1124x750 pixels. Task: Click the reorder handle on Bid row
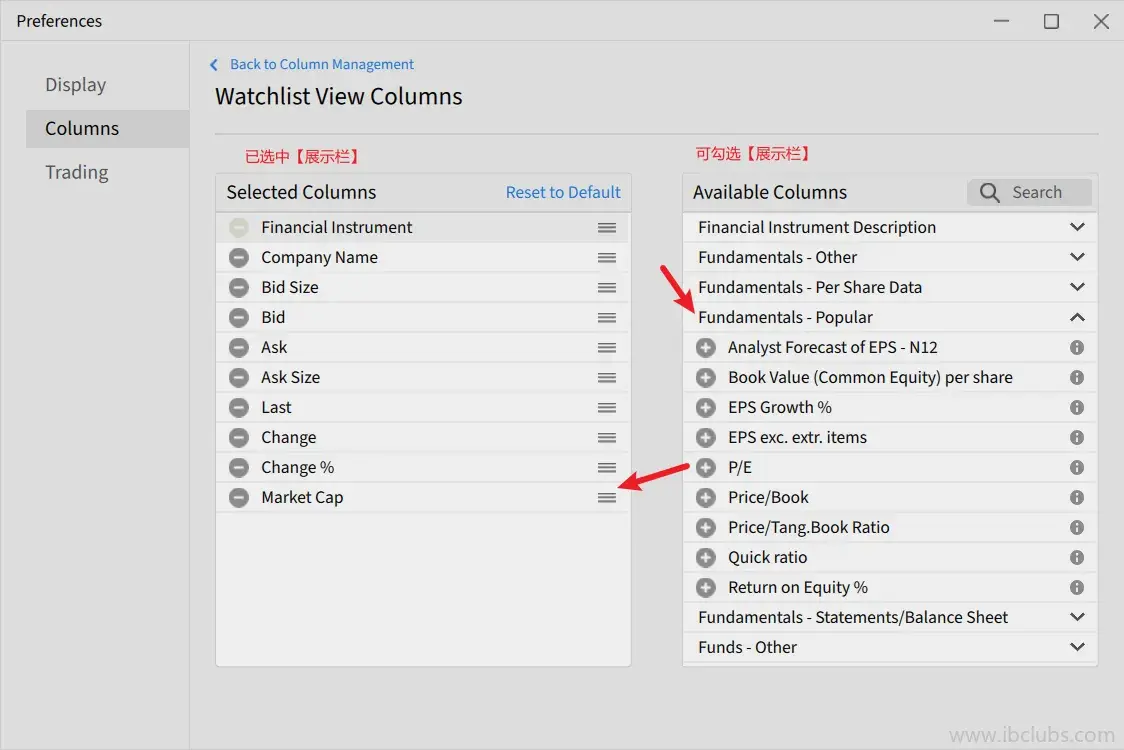[607, 318]
